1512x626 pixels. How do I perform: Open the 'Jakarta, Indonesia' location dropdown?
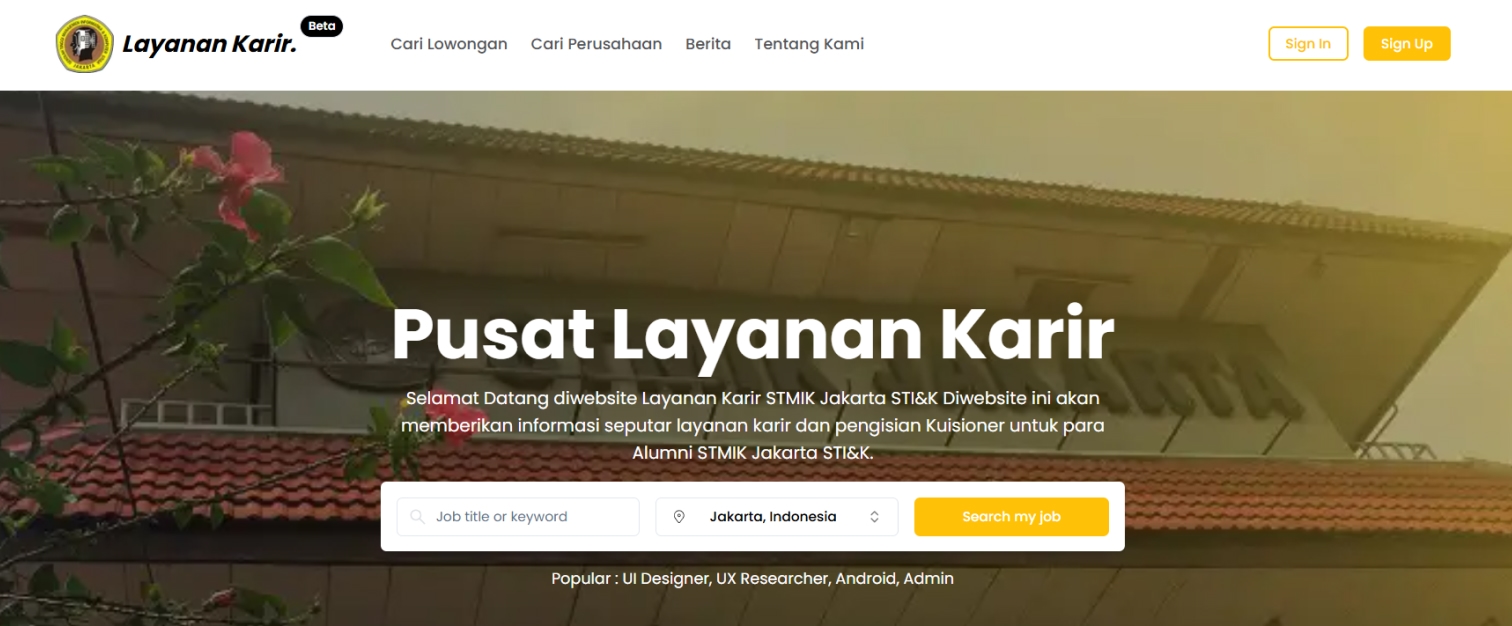[775, 516]
